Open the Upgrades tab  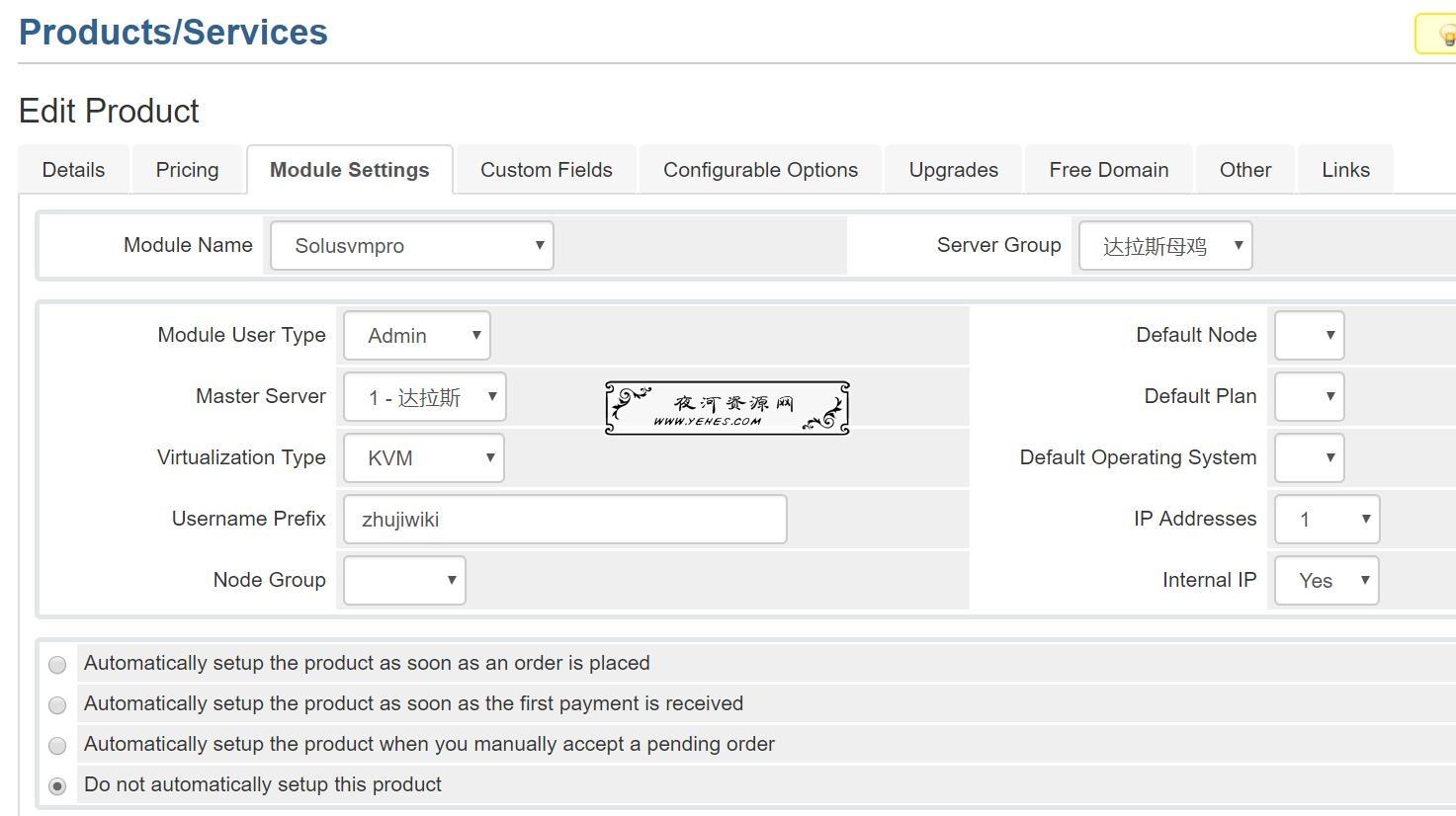pyautogui.click(x=954, y=170)
